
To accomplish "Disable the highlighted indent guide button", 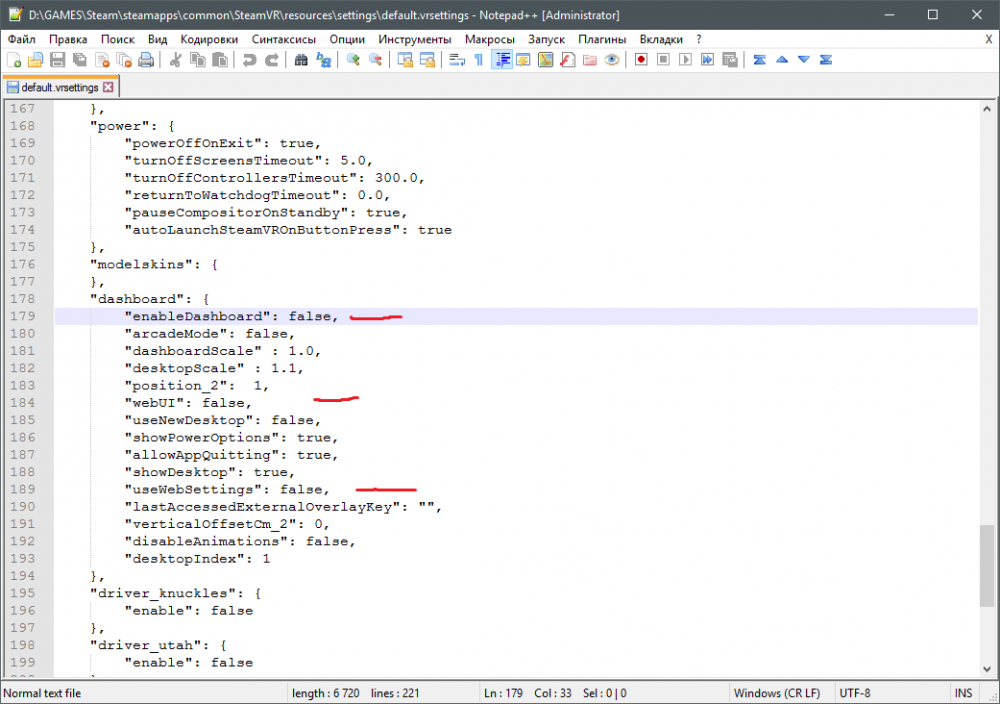I will [501, 60].
